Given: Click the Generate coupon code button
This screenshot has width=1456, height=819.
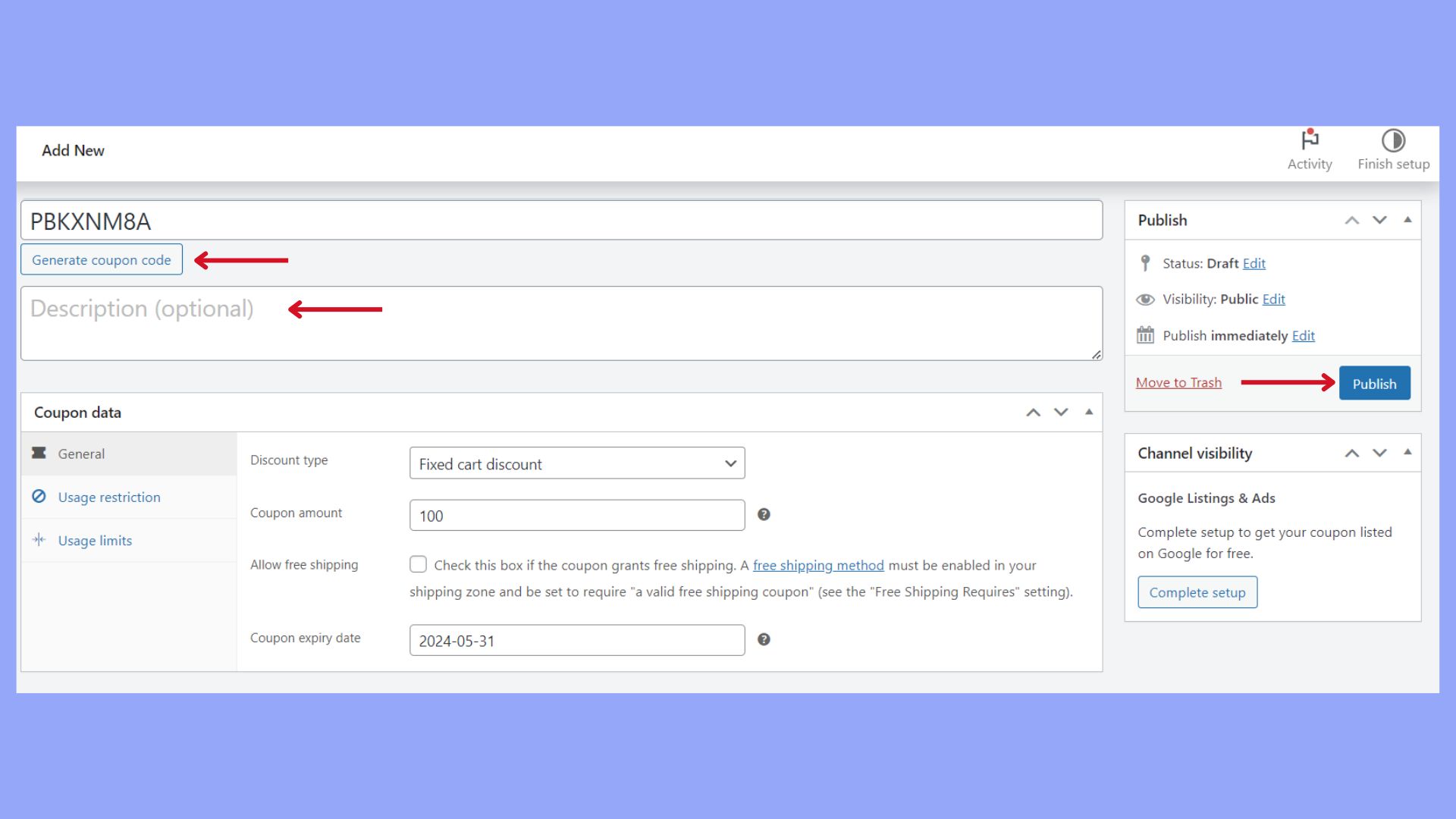Looking at the screenshot, I should coord(102,260).
